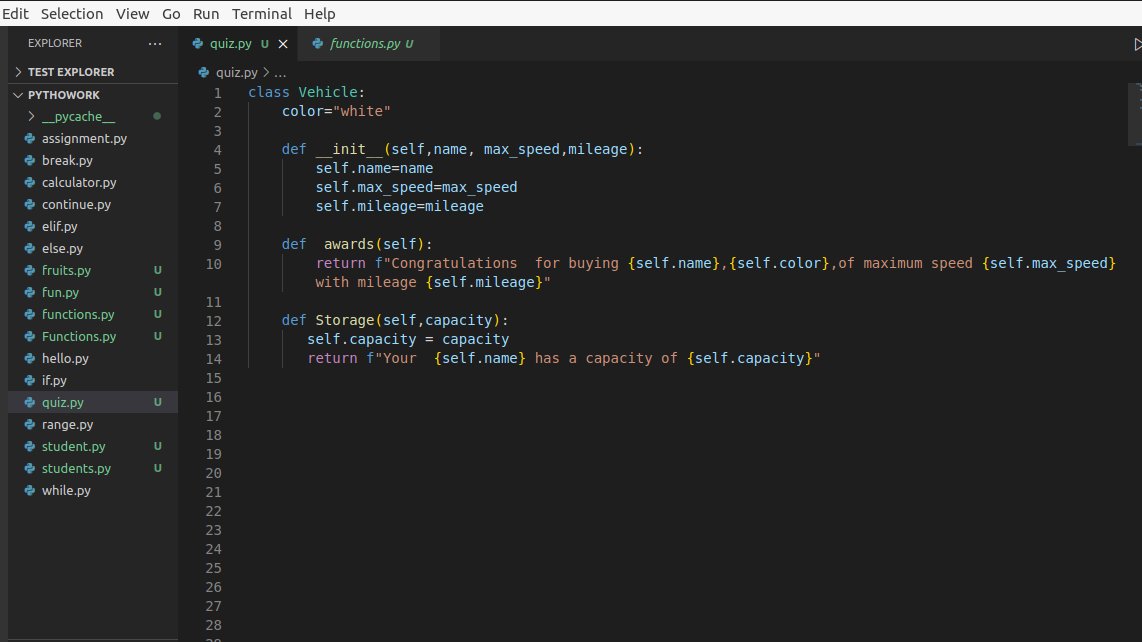Open the Selection menu

tap(71, 14)
